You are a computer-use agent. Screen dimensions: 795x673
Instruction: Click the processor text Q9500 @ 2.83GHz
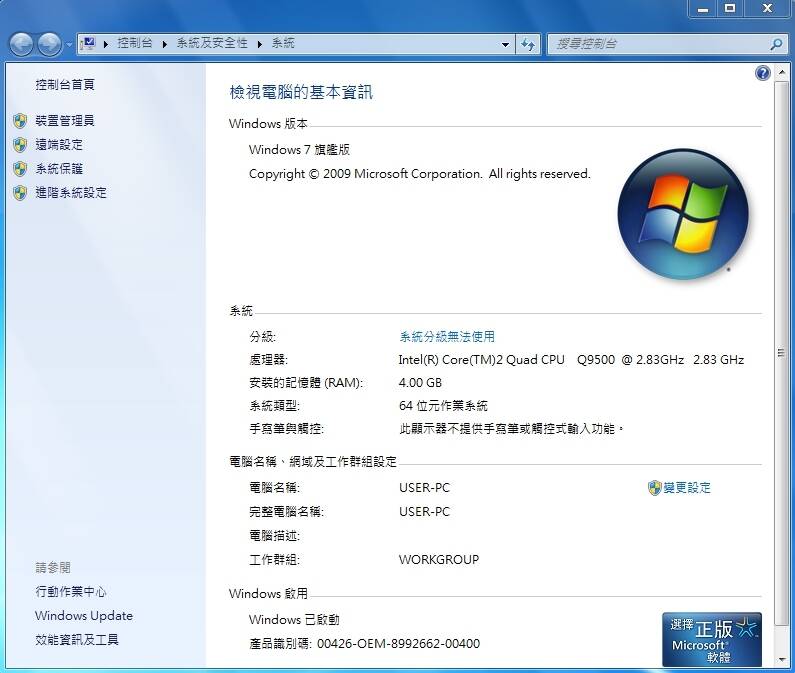(630, 360)
